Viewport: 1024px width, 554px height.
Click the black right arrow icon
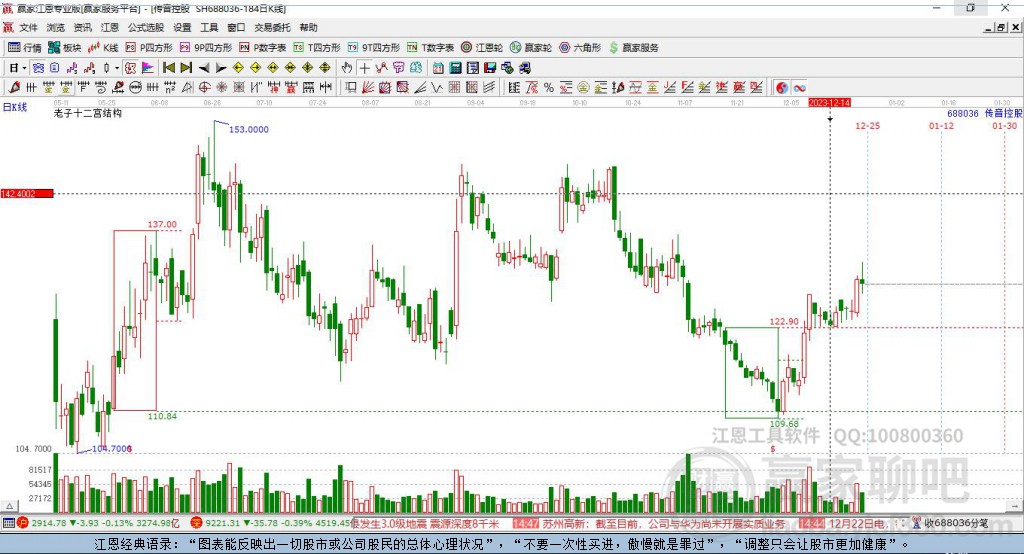coord(221,68)
